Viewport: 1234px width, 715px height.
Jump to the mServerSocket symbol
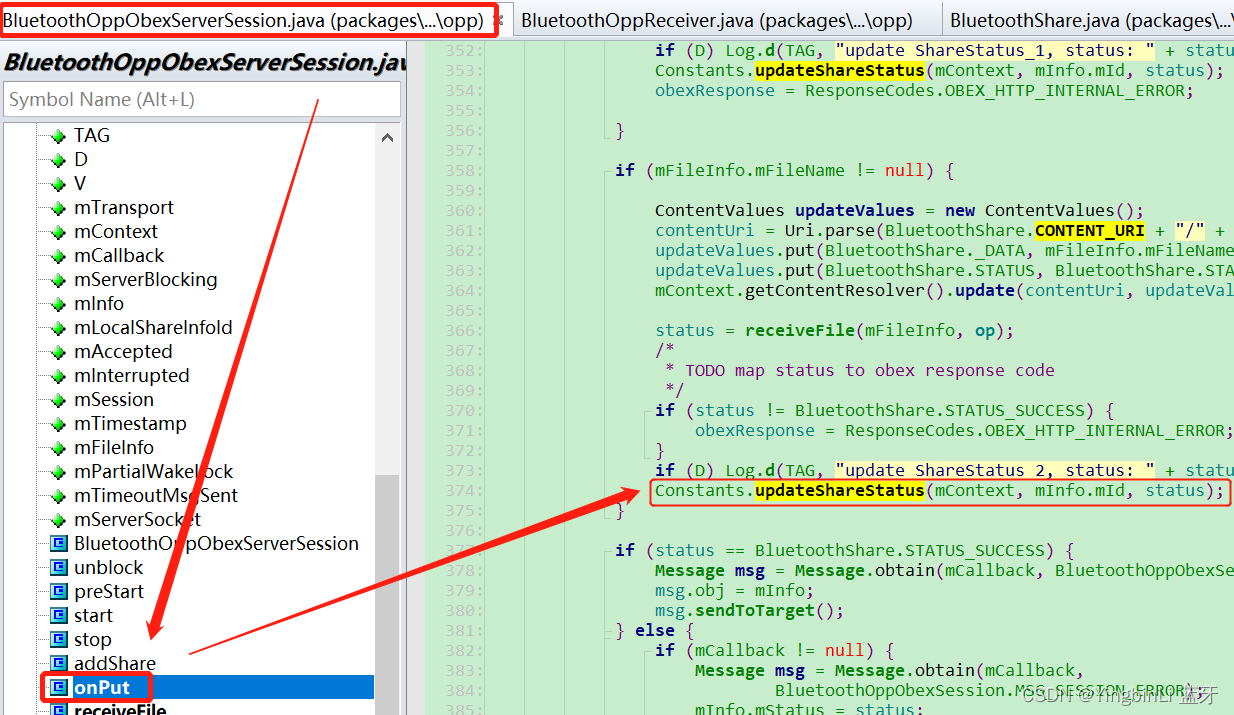pos(137,520)
